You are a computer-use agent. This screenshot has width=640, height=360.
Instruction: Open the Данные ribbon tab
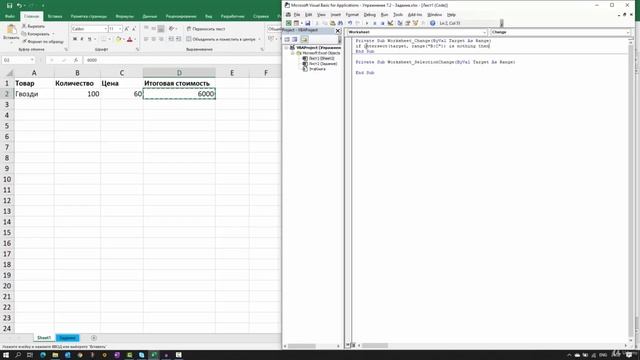tap(150, 16)
